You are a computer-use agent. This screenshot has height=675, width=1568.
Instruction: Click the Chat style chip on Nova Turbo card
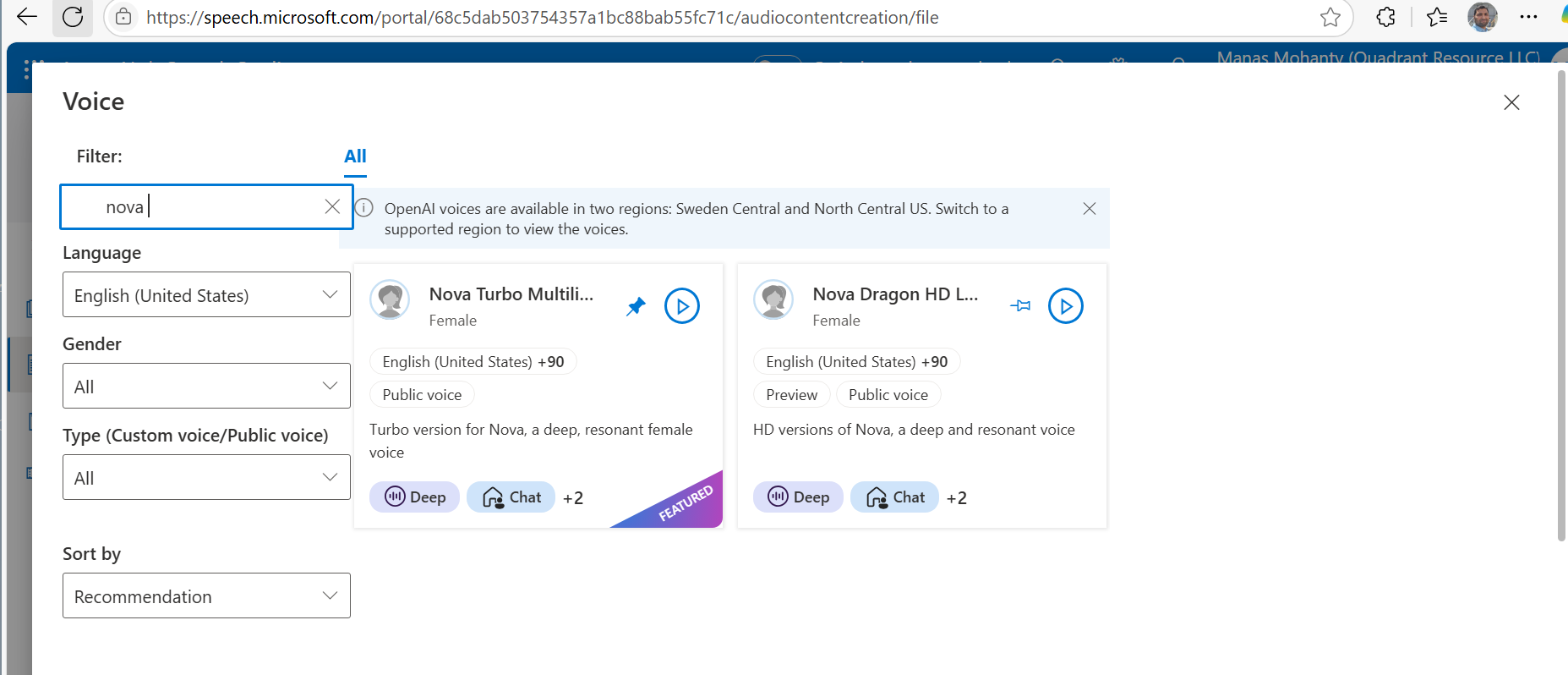[511, 497]
